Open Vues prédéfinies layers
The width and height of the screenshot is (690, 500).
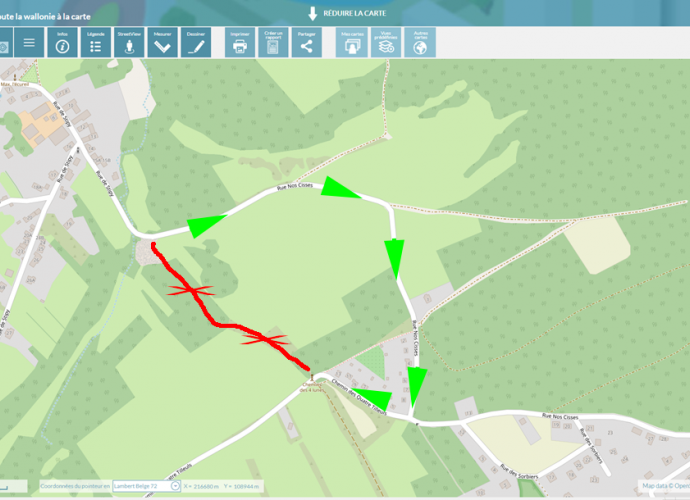coord(386,42)
